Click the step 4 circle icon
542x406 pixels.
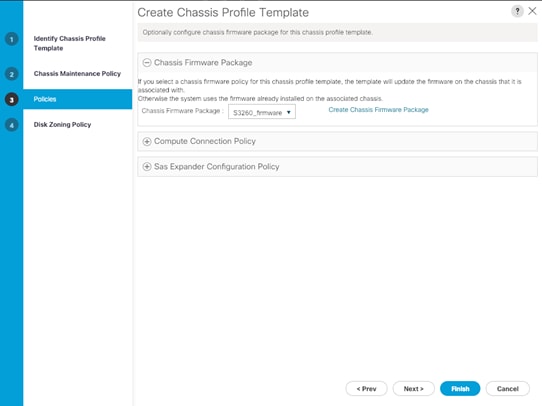(11, 125)
